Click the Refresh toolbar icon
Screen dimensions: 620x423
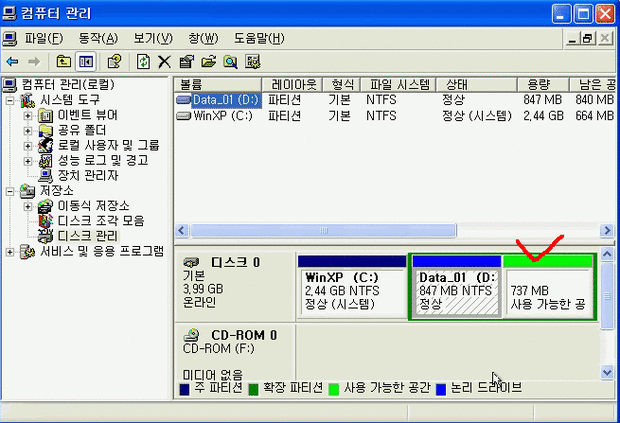pyautogui.click(x=143, y=62)
